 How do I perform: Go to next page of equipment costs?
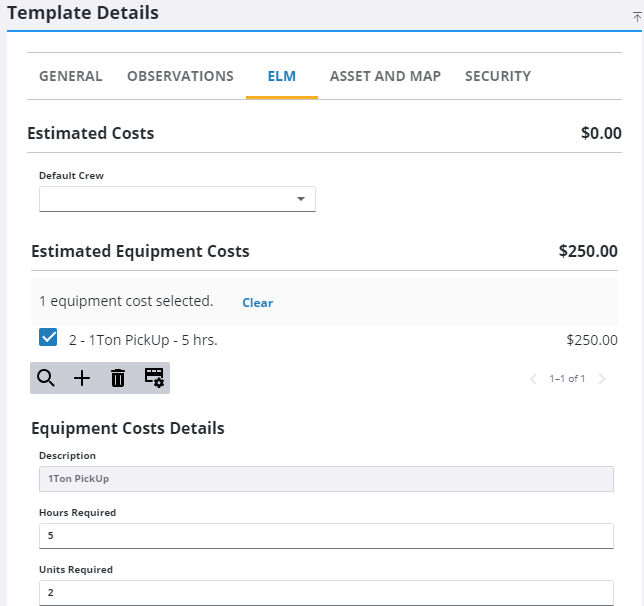pos(602,379)
